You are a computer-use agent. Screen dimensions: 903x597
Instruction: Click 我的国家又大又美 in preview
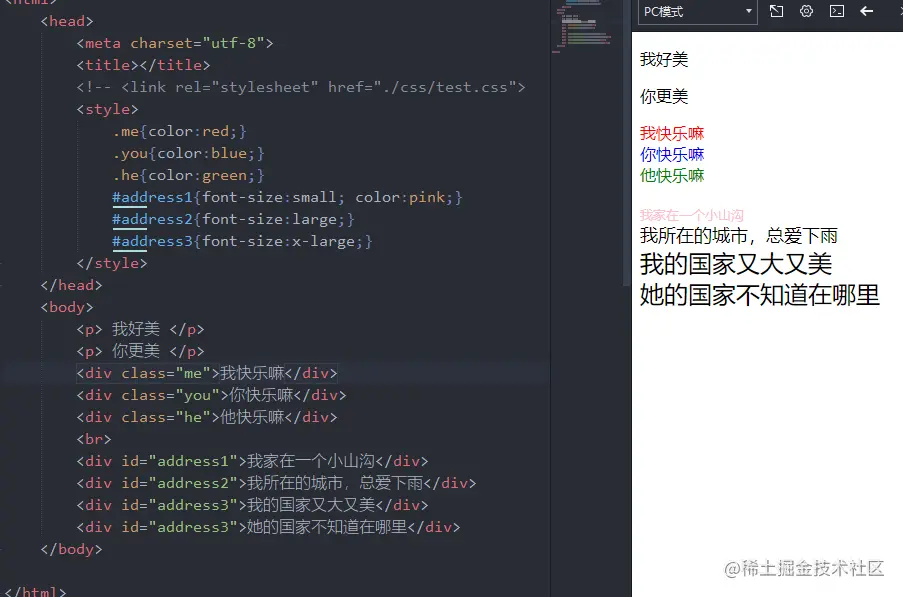[736, 264]
